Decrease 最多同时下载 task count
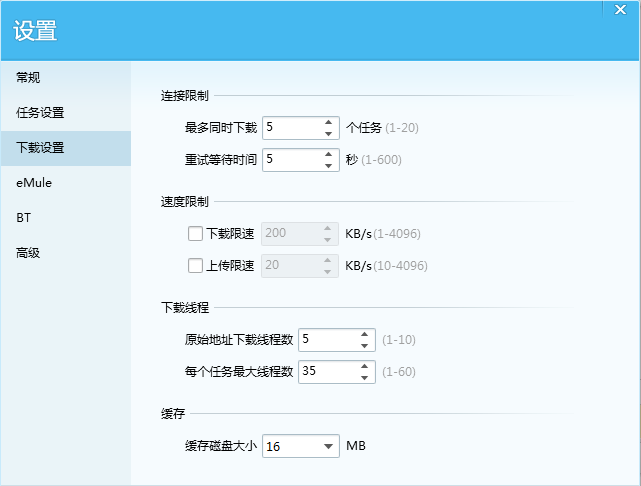This screenshot has width=641, height=486. [x=328, y=134]
